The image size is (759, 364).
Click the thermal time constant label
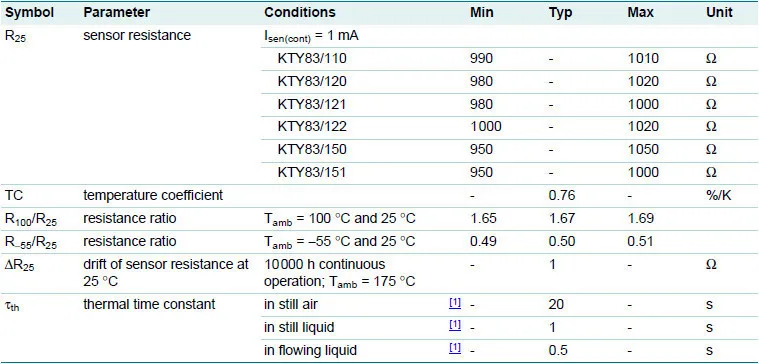click(149, 304)
